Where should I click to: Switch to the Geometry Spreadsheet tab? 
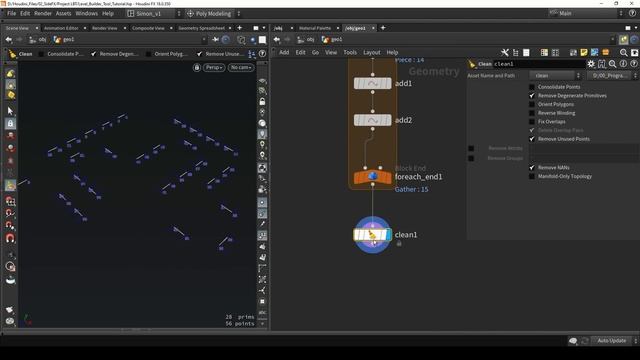click(x=202, y=28)
